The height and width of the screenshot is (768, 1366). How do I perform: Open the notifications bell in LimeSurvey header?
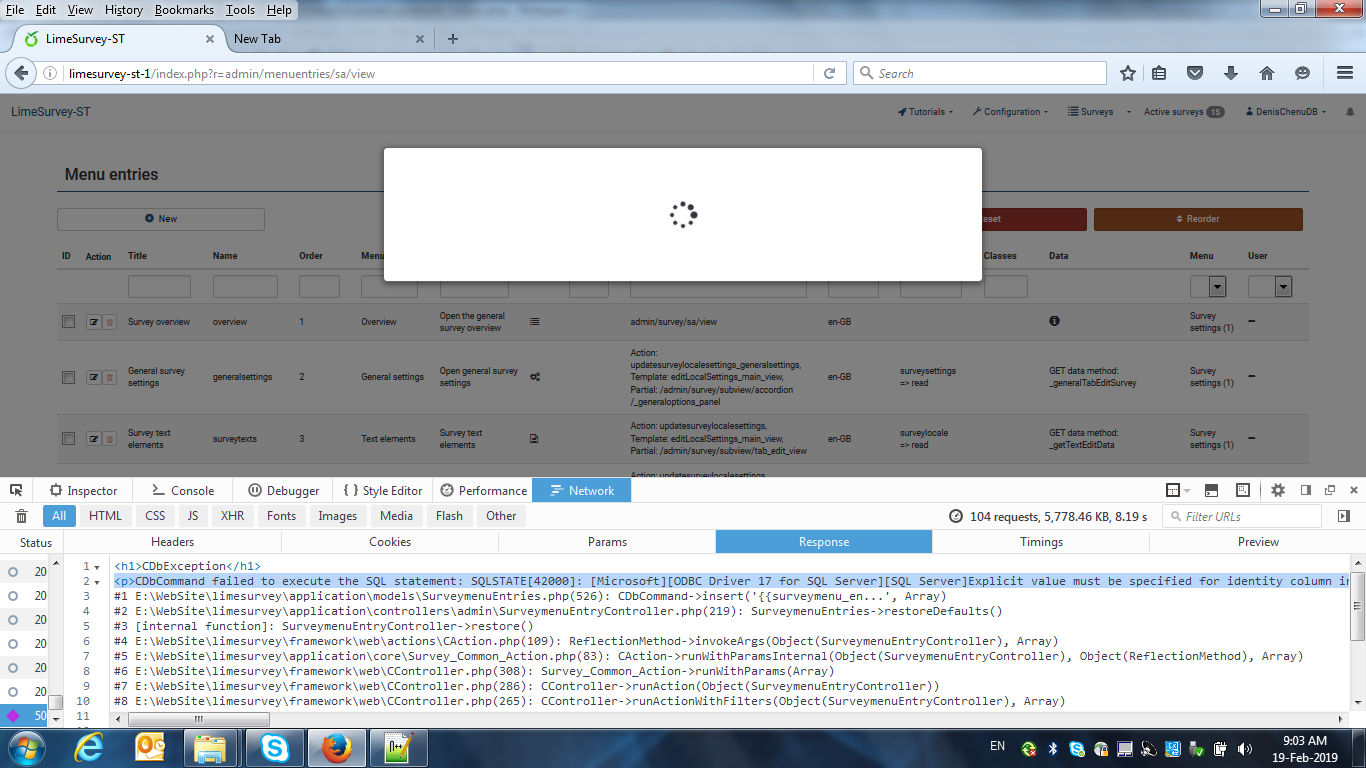(x=1348, y=112)
